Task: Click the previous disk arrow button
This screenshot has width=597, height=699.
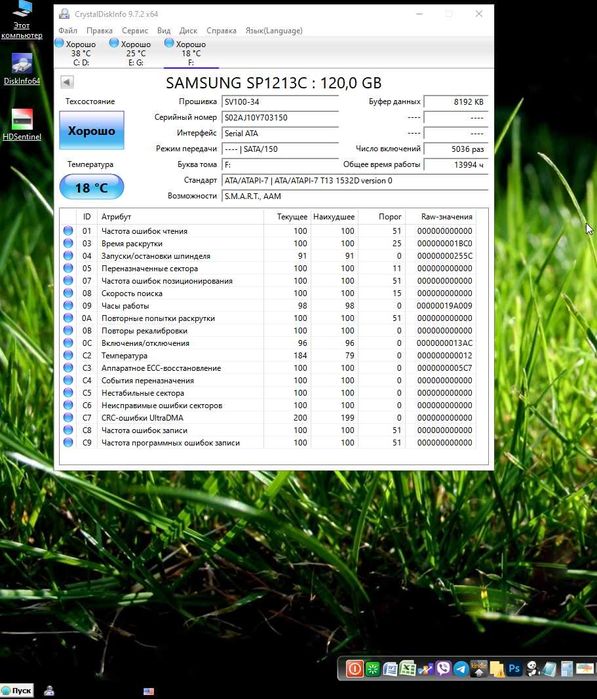Action: click(67, 82)
